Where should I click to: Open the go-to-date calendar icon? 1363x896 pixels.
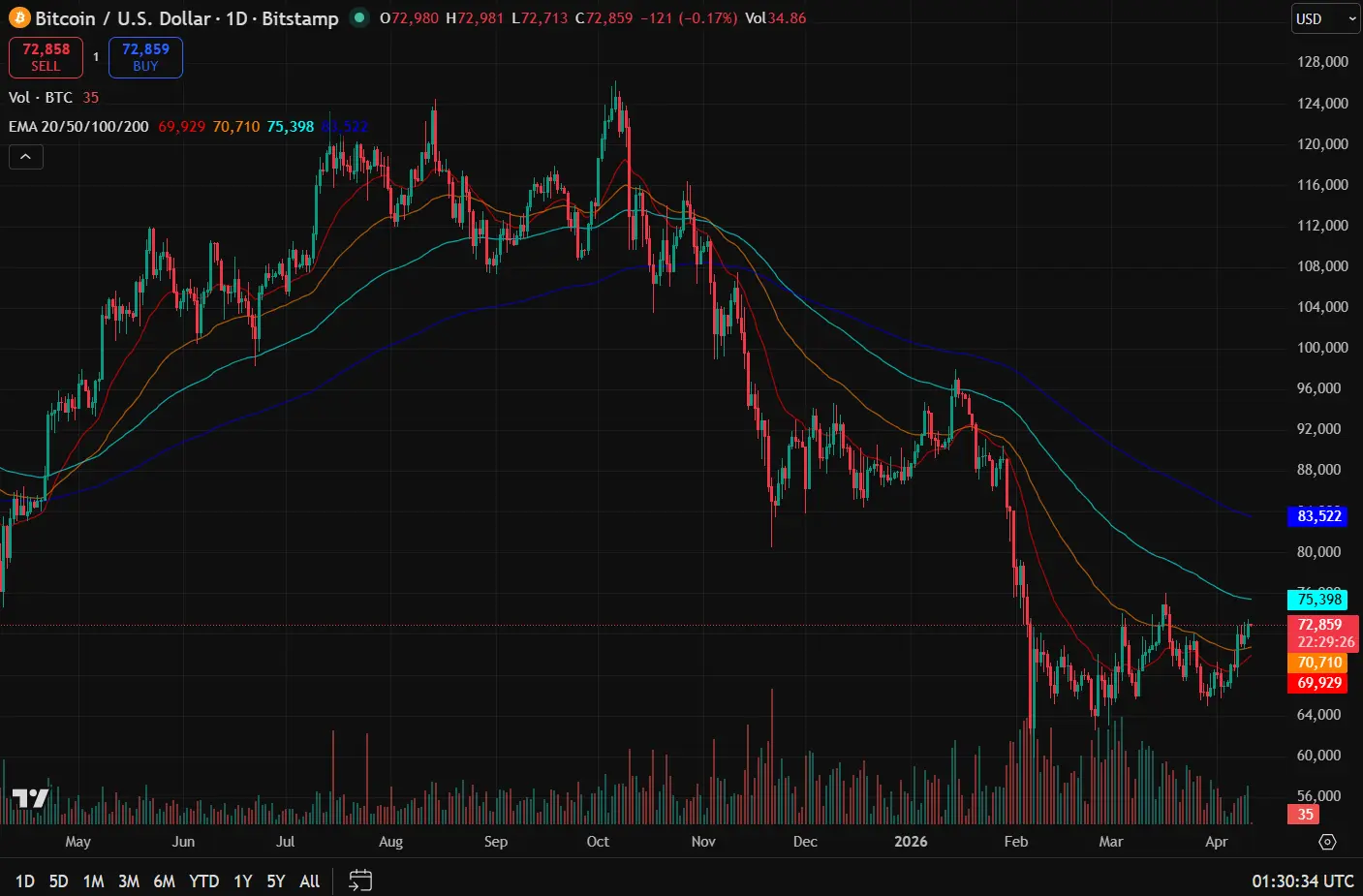(x=360, y=881)
